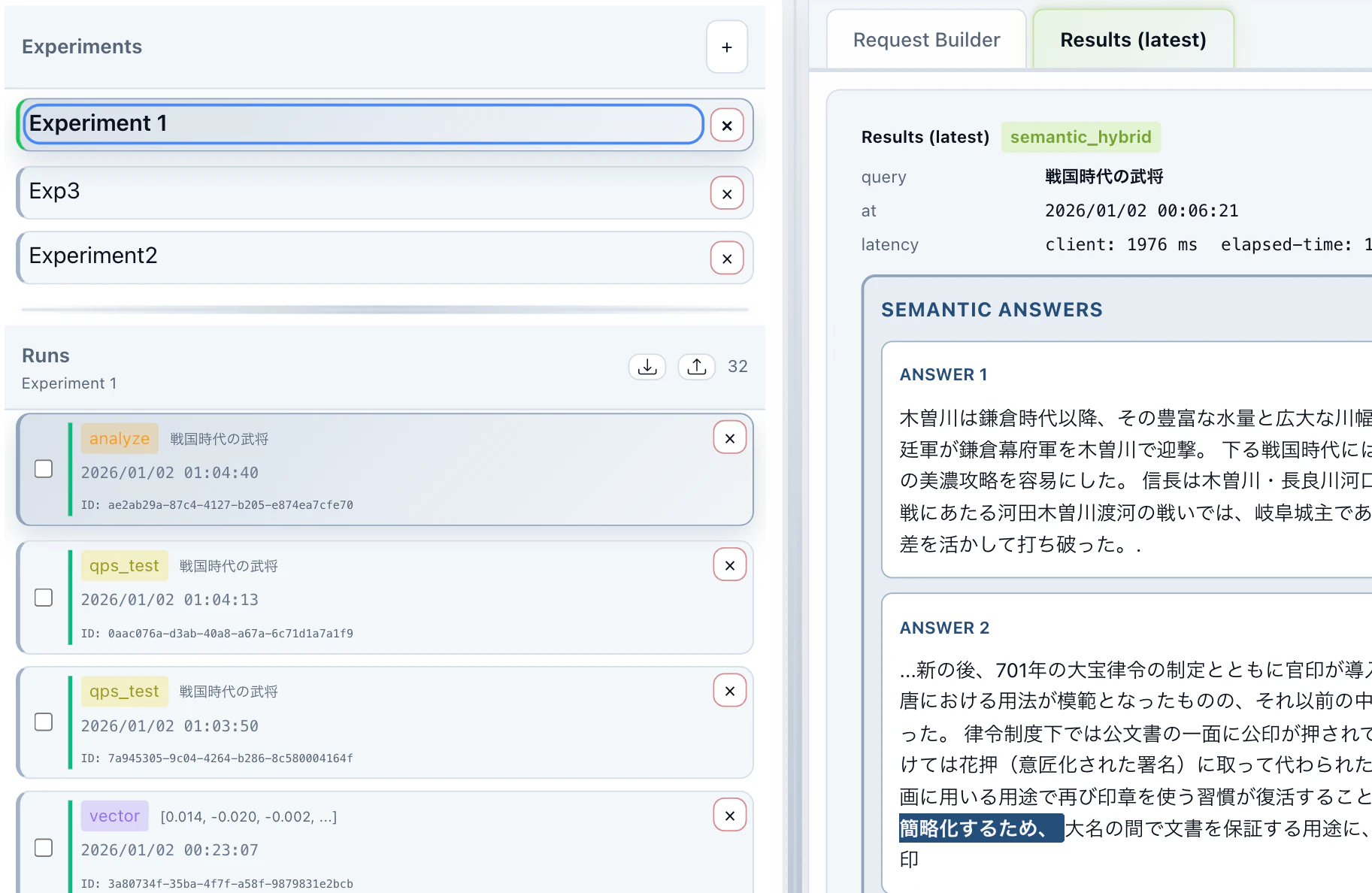
Task: Remove the Exp3 experiment
Action: [727, 194]
